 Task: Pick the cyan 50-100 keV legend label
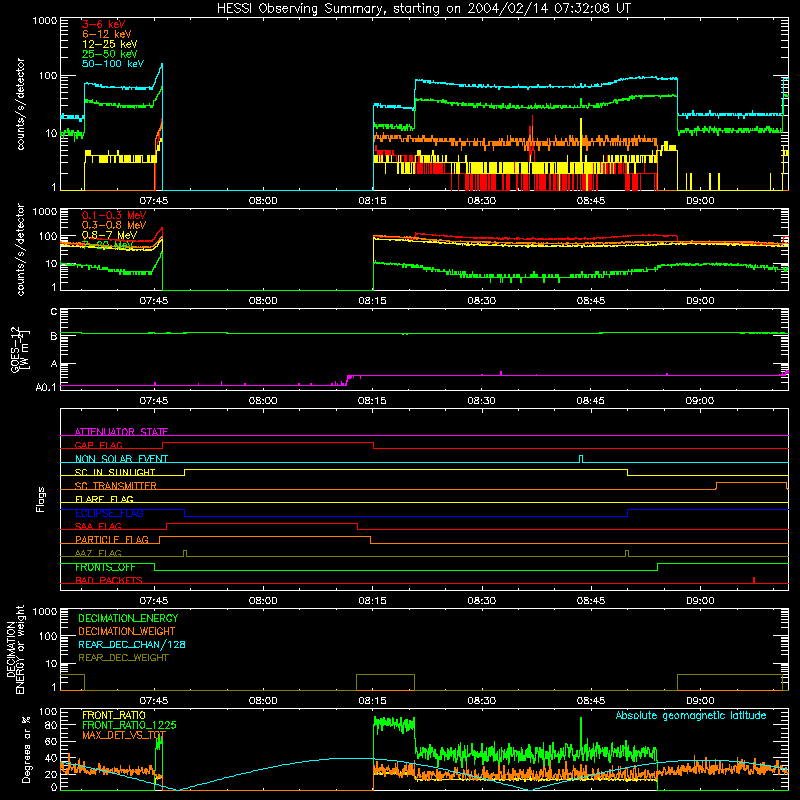click(x=113, y=64)
